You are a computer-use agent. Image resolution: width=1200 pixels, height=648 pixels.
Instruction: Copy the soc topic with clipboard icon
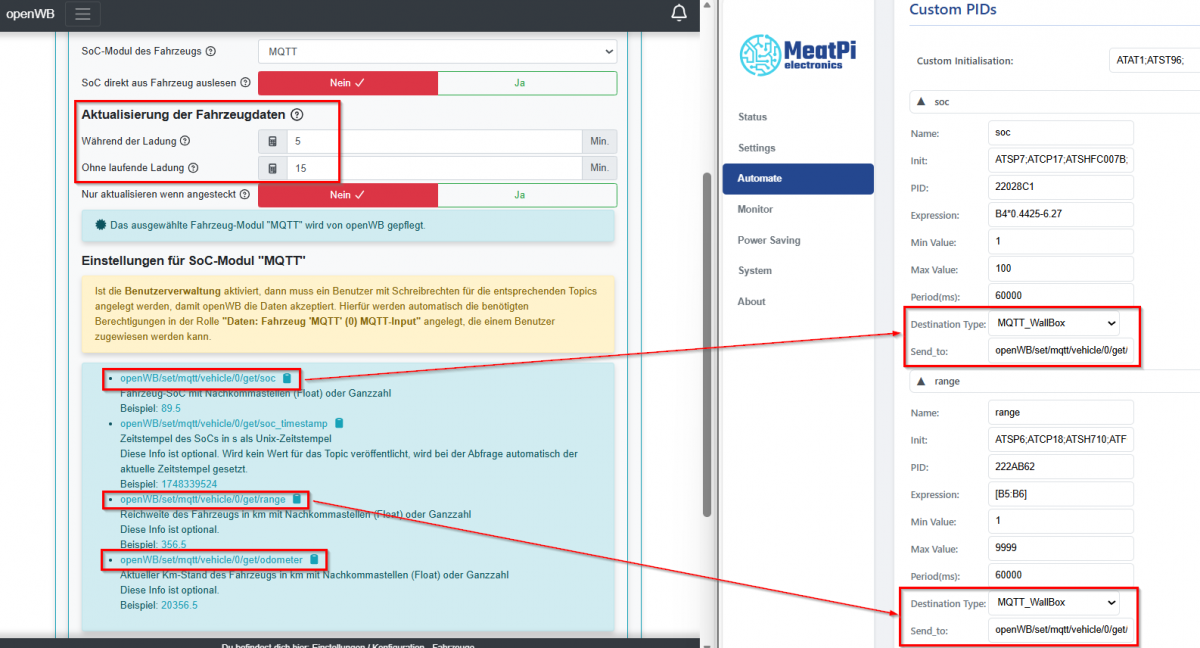coord(287,379)
